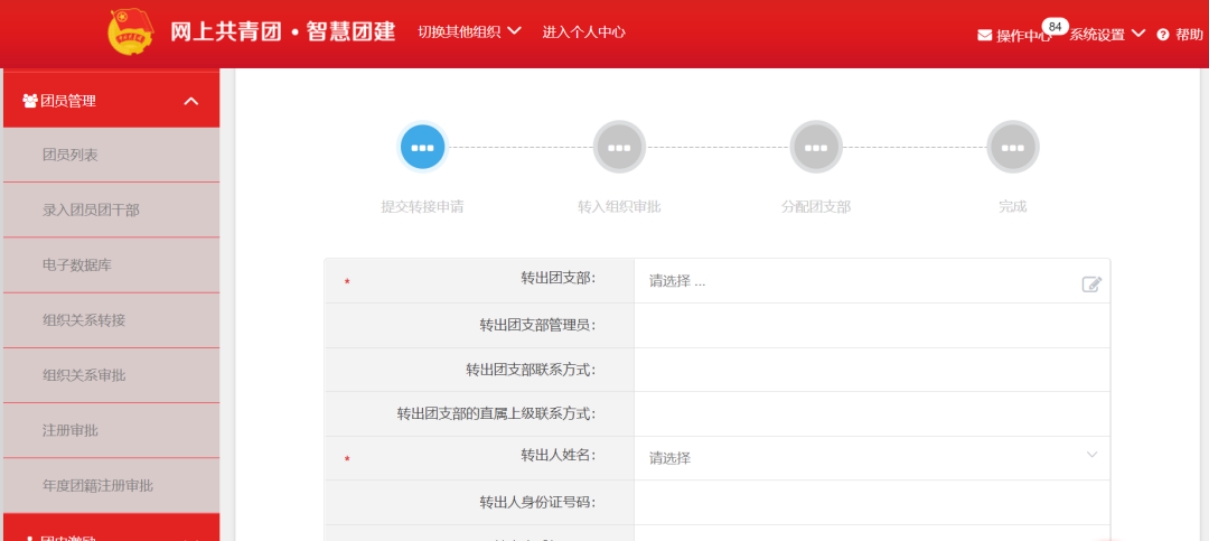
Task: Go to 录入团员团干部 sidebar item
Action: coord(91,210)
